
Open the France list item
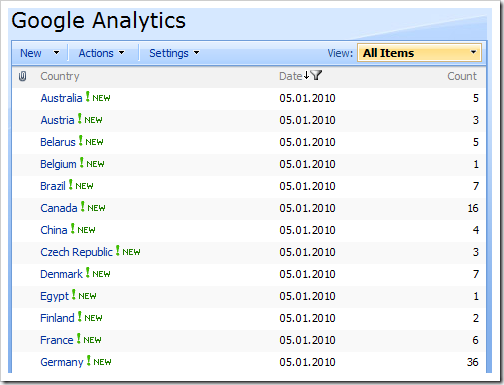[x=57, y=340]
